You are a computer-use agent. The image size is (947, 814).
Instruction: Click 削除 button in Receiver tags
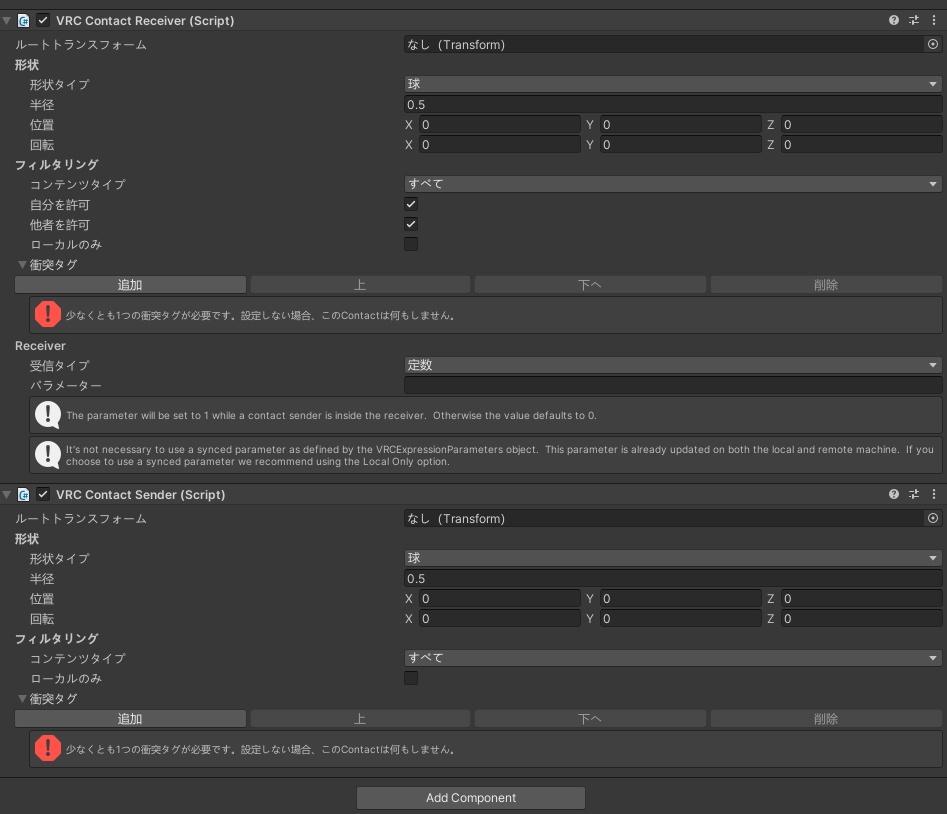coord(826,284)
